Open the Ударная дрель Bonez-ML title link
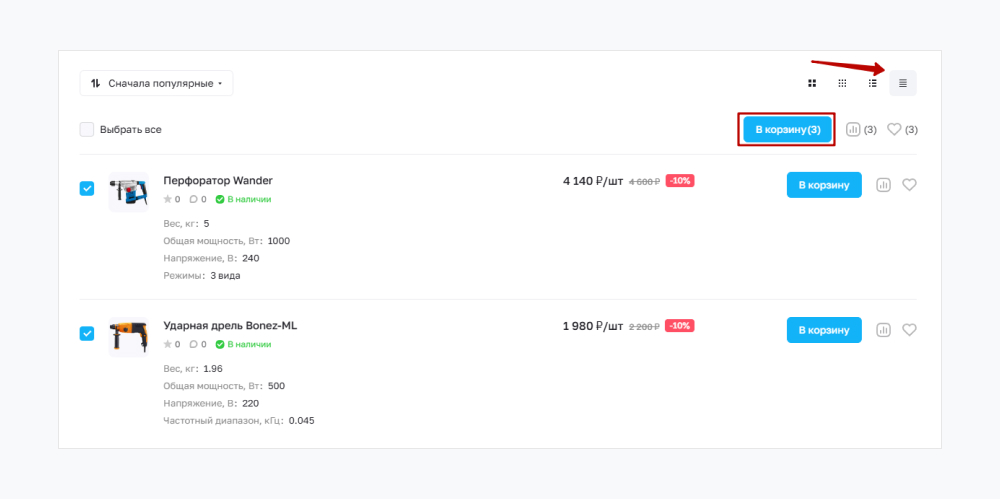 tap(230, 326)
